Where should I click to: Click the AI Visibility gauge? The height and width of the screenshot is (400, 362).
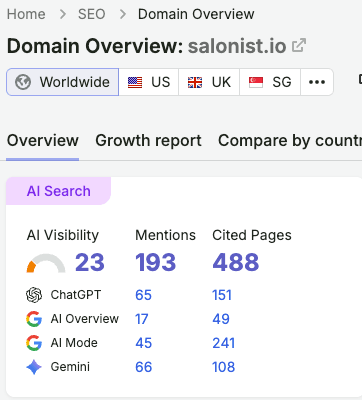[46, 263]
